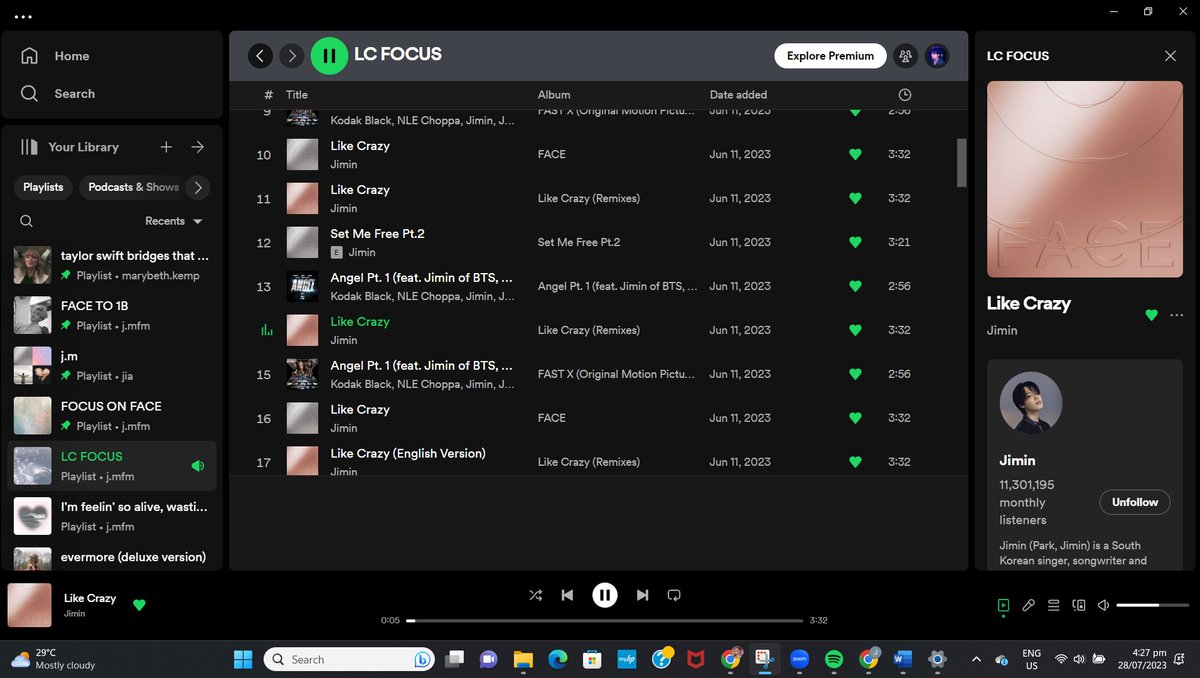
Task: Open Search in sidebar
Action: click(58, 94)
